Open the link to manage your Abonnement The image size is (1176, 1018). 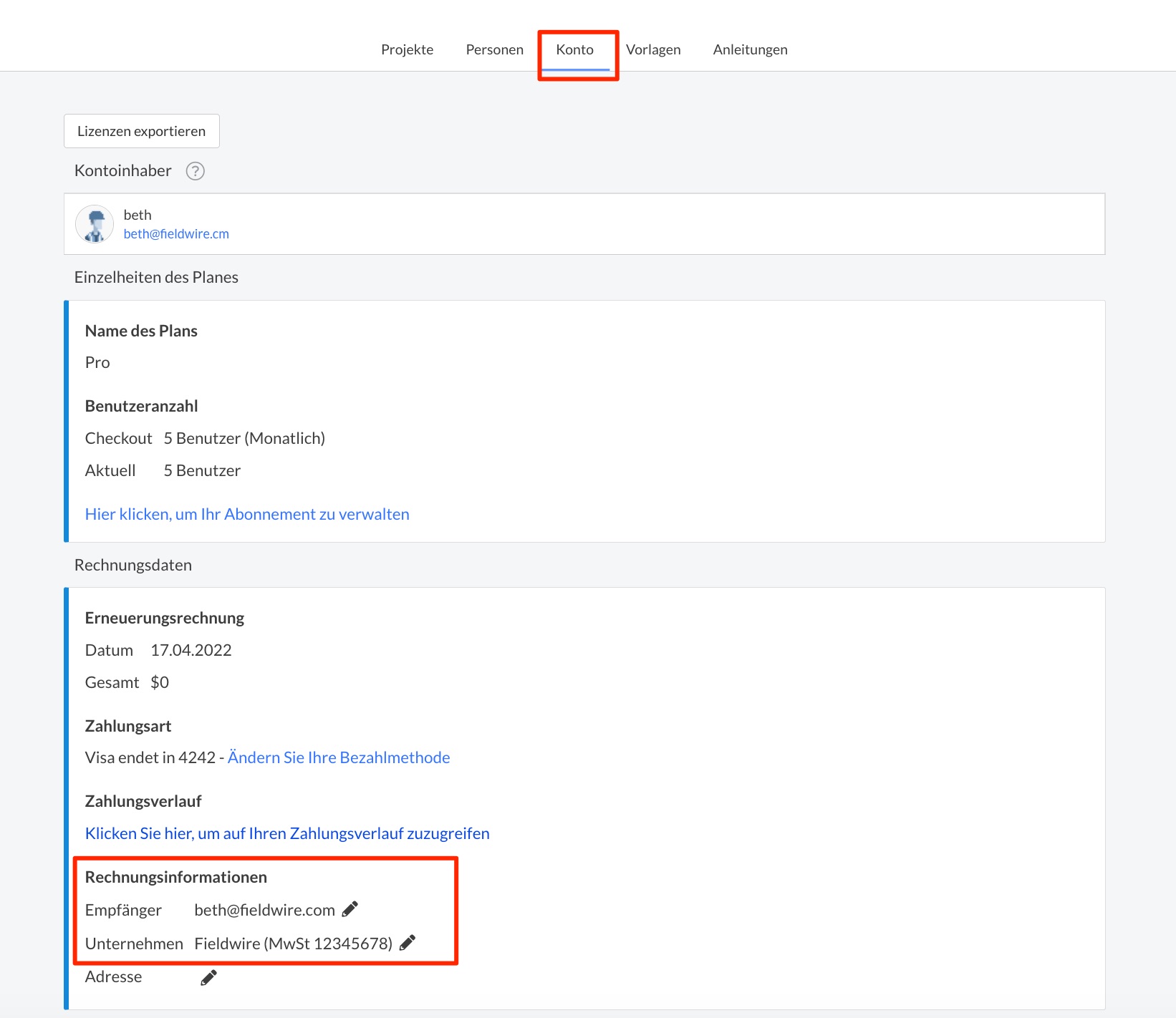tap(247, 514)
